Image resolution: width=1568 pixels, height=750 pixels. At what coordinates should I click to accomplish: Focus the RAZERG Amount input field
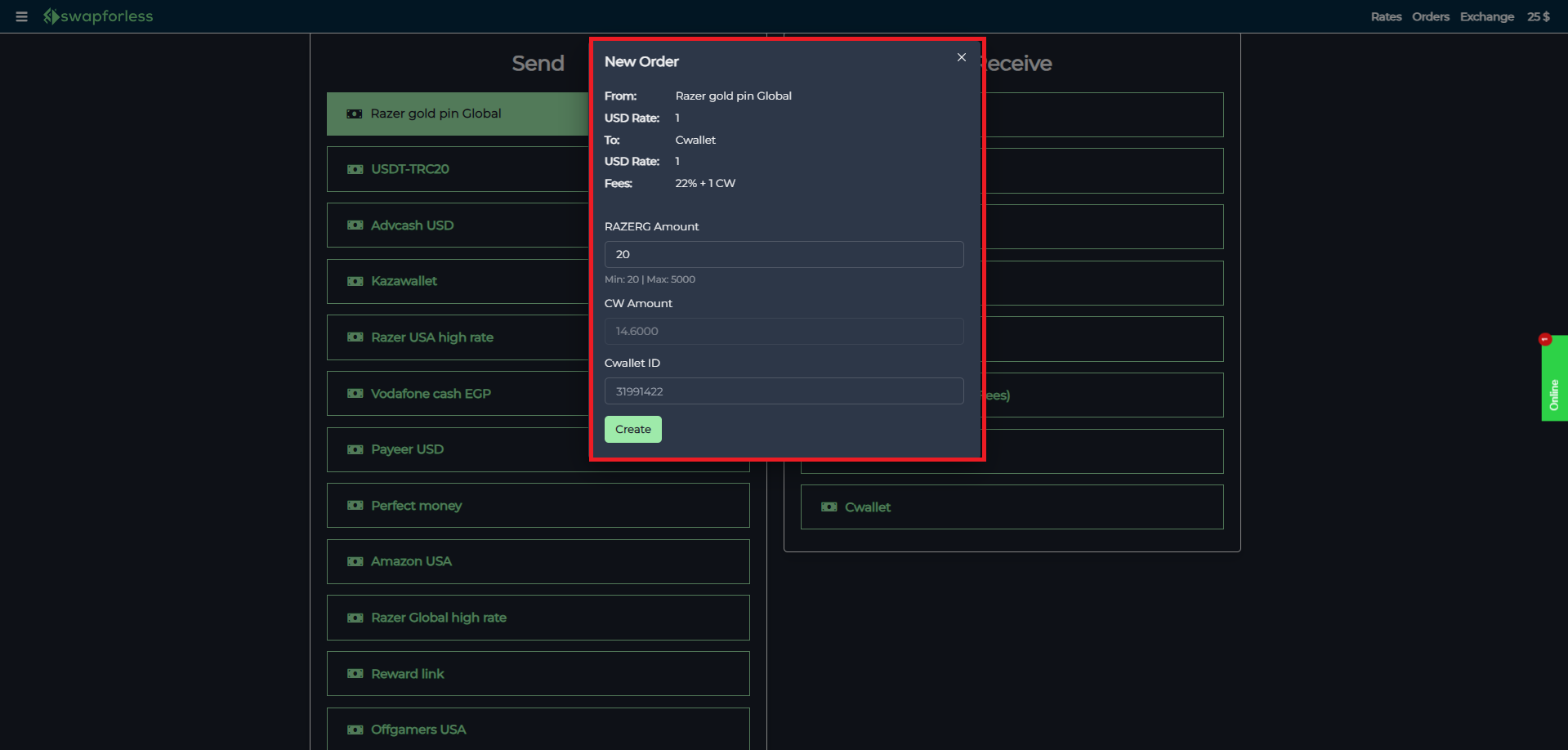point(784,254)
